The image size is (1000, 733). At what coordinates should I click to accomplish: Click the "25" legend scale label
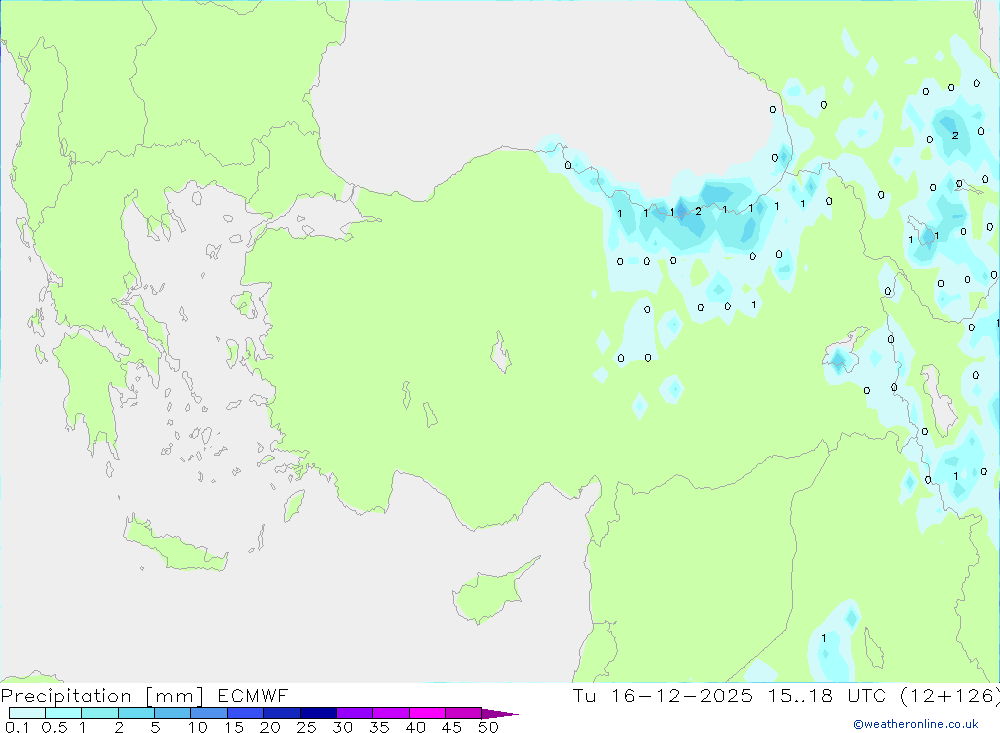tap(306, 727)
